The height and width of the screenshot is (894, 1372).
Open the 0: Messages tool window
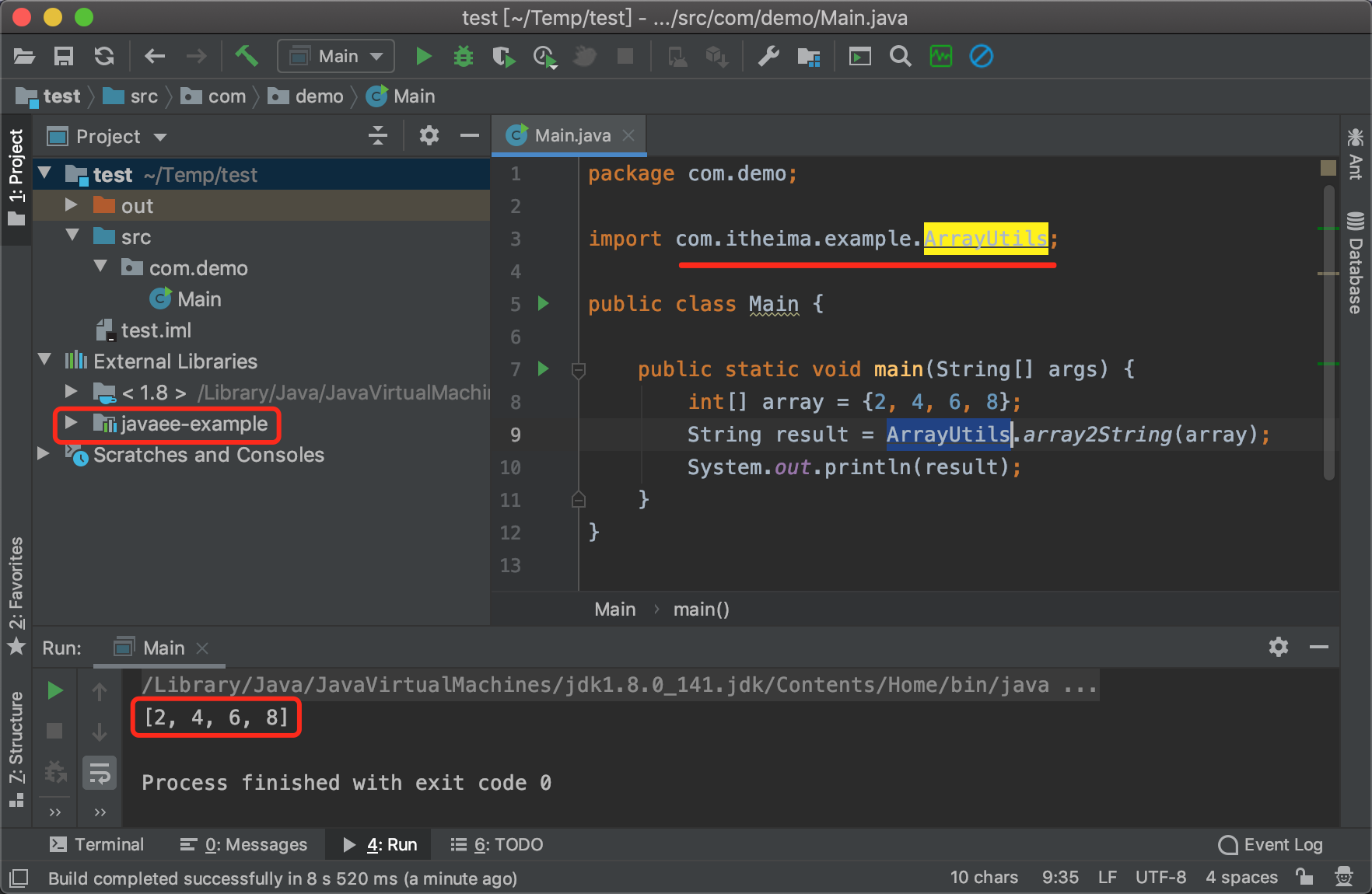click(243, 844)
